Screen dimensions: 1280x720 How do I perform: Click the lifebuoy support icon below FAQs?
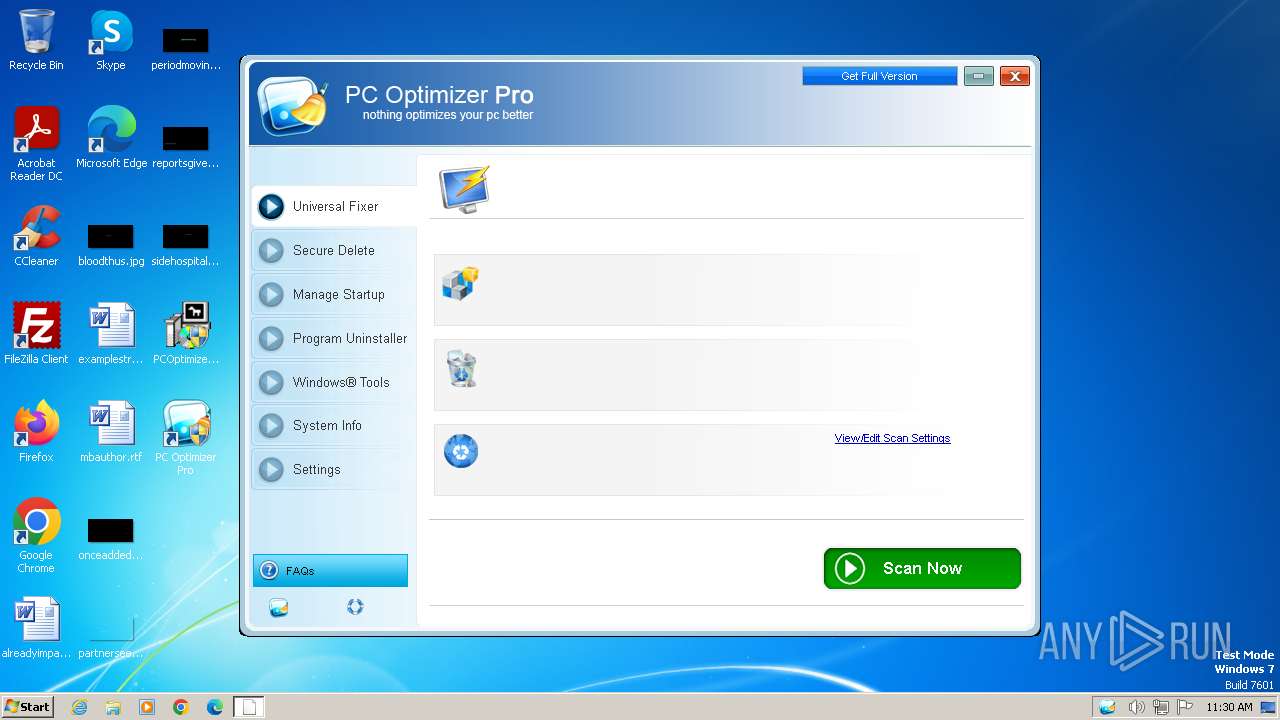pyautogui.click(x=355, y=606)
